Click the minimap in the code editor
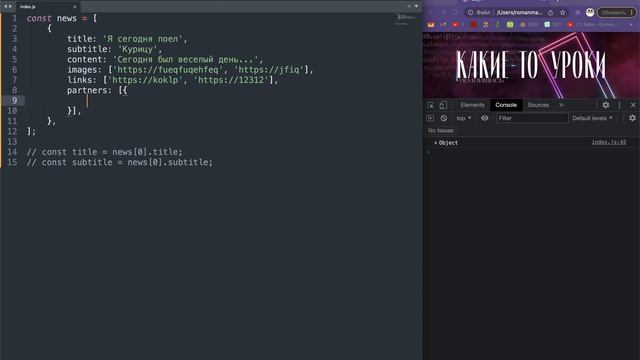Viewport: 640px width, 360px height. [406, 18]
